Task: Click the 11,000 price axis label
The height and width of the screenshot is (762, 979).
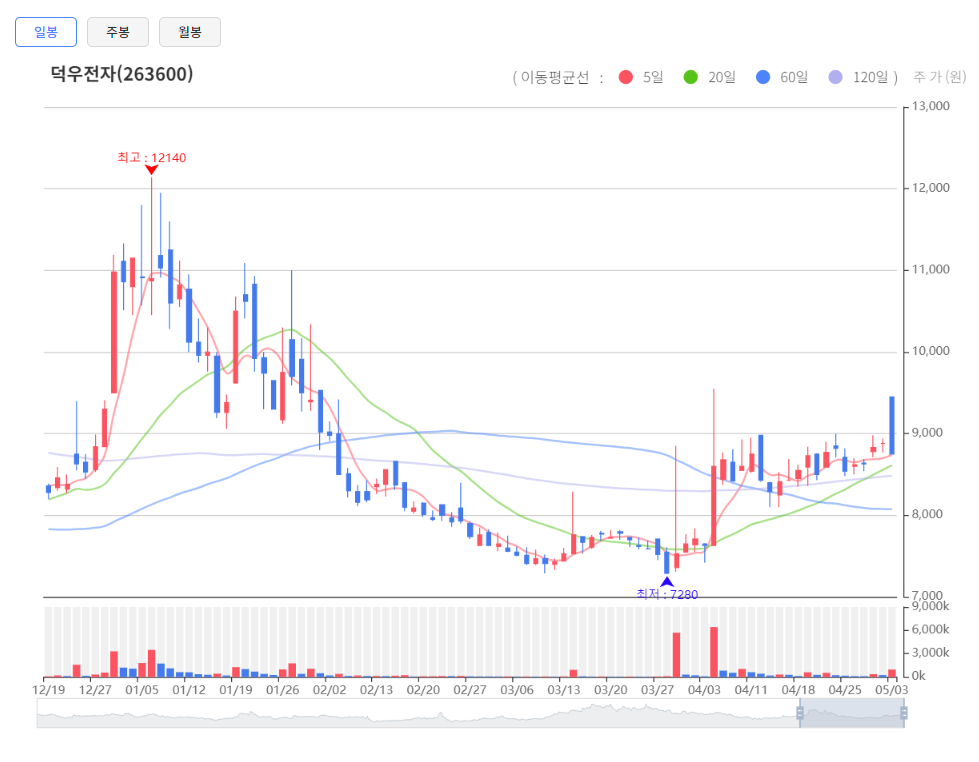Action: point(931,270)
